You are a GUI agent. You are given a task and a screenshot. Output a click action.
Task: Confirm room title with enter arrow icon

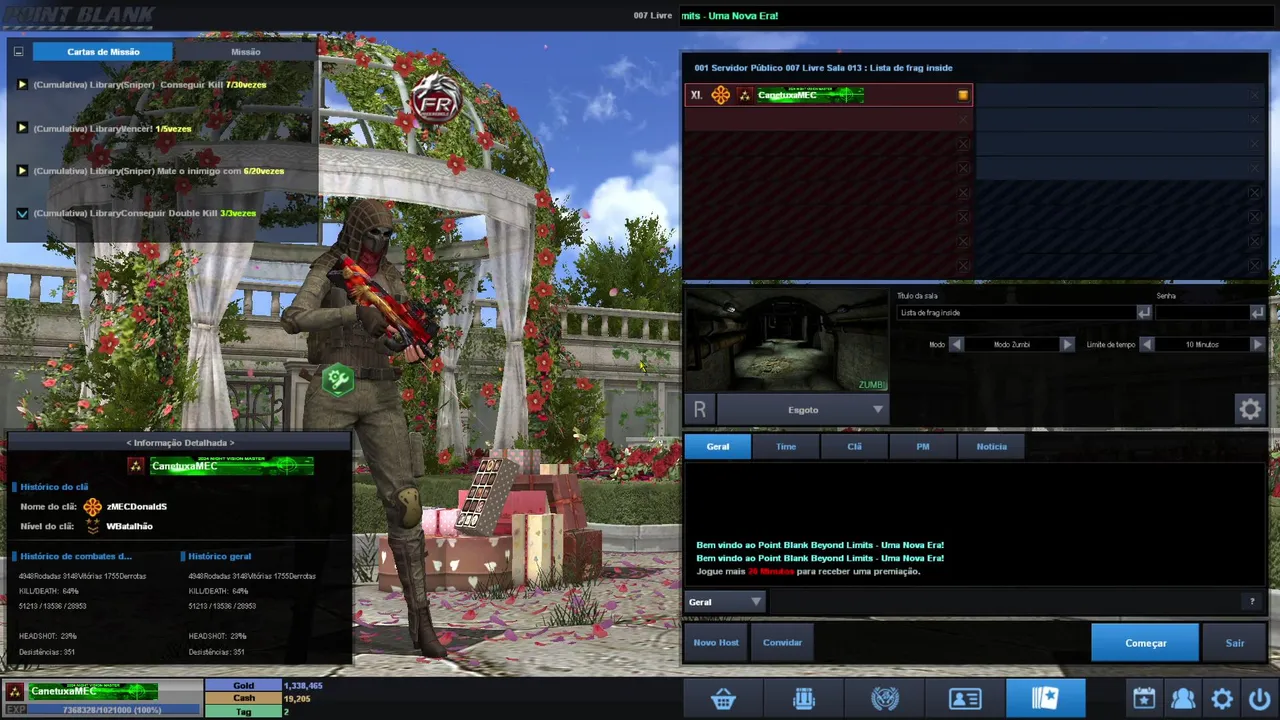point(1144,313)
